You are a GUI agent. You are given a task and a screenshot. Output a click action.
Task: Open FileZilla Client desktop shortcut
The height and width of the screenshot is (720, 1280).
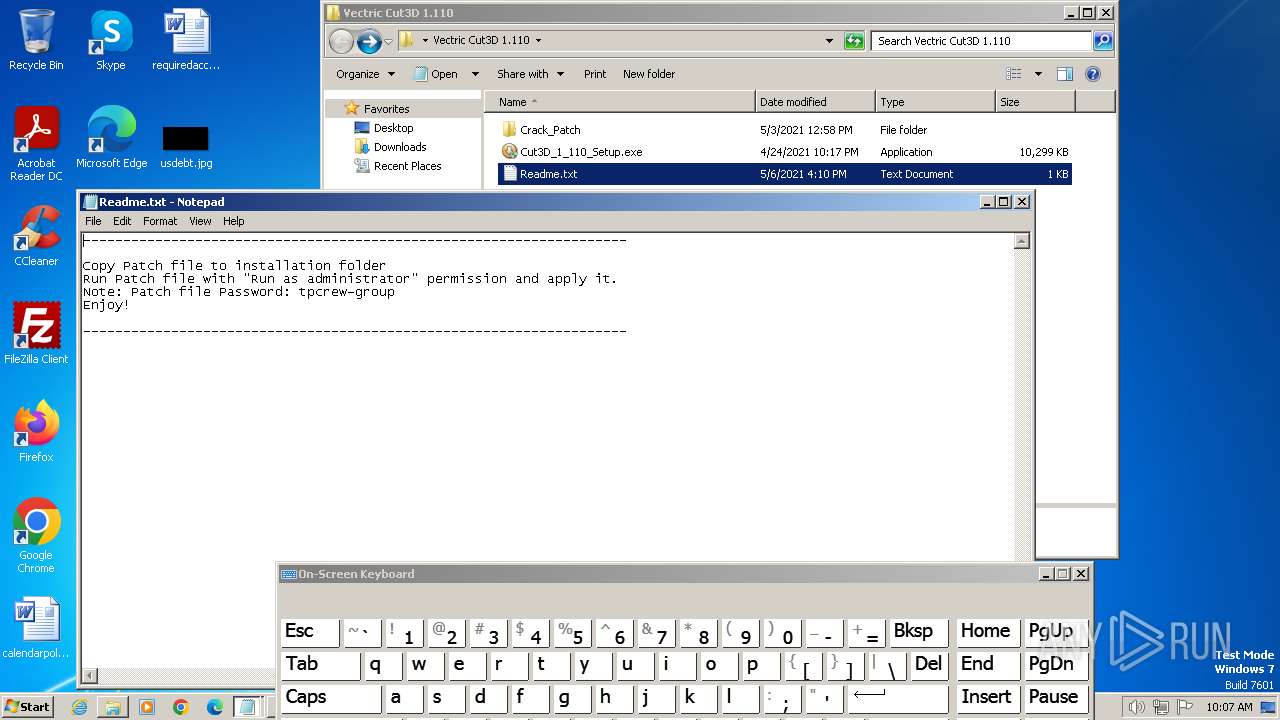(36, 334)
